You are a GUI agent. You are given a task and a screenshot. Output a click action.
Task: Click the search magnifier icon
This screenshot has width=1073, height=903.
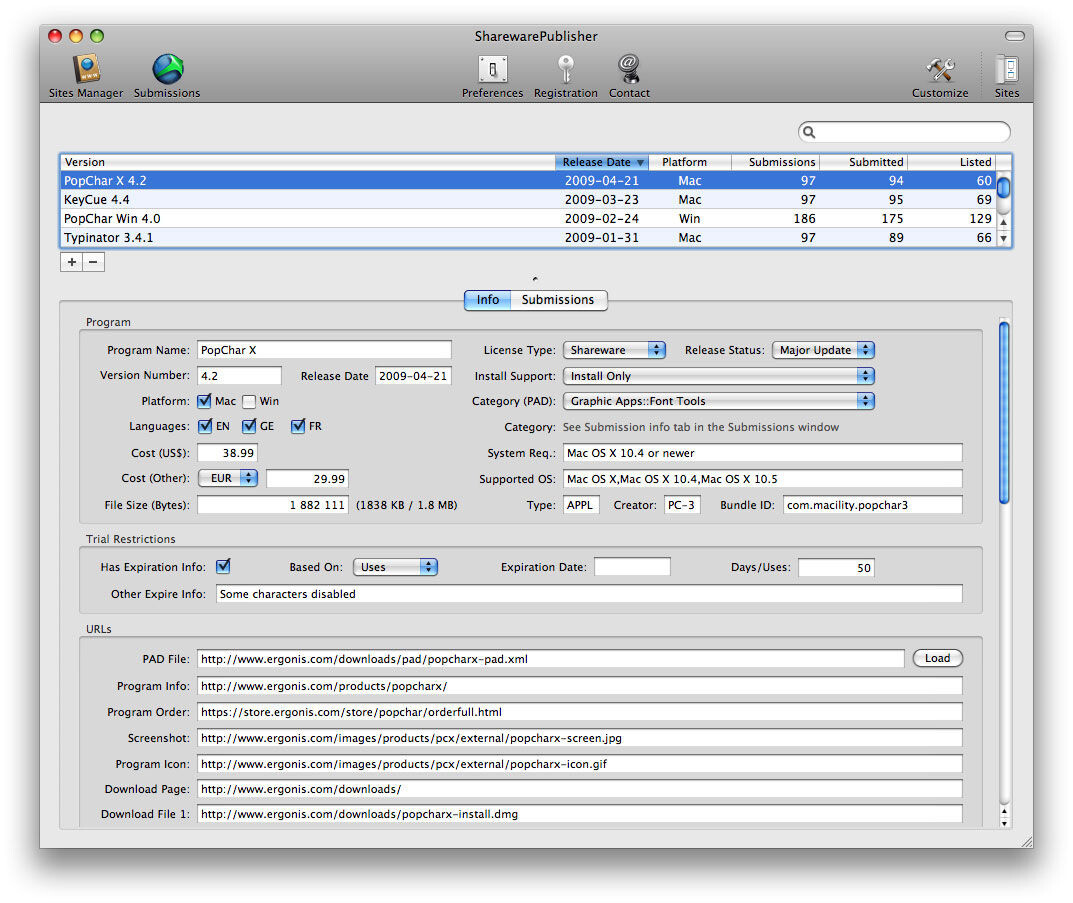pos(809,132)
